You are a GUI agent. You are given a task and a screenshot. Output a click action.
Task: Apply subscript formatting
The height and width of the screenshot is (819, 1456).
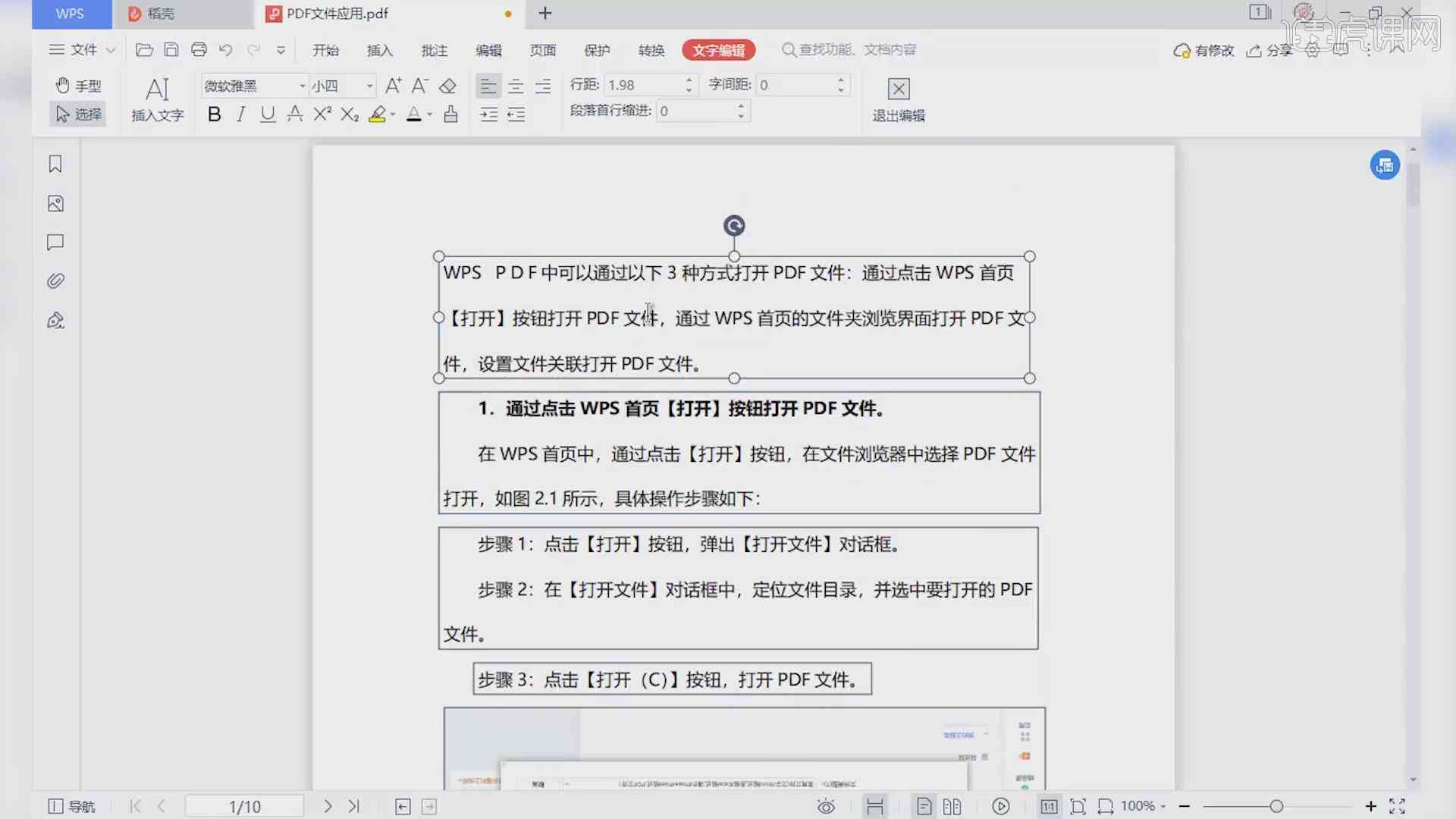pos(350,114)
